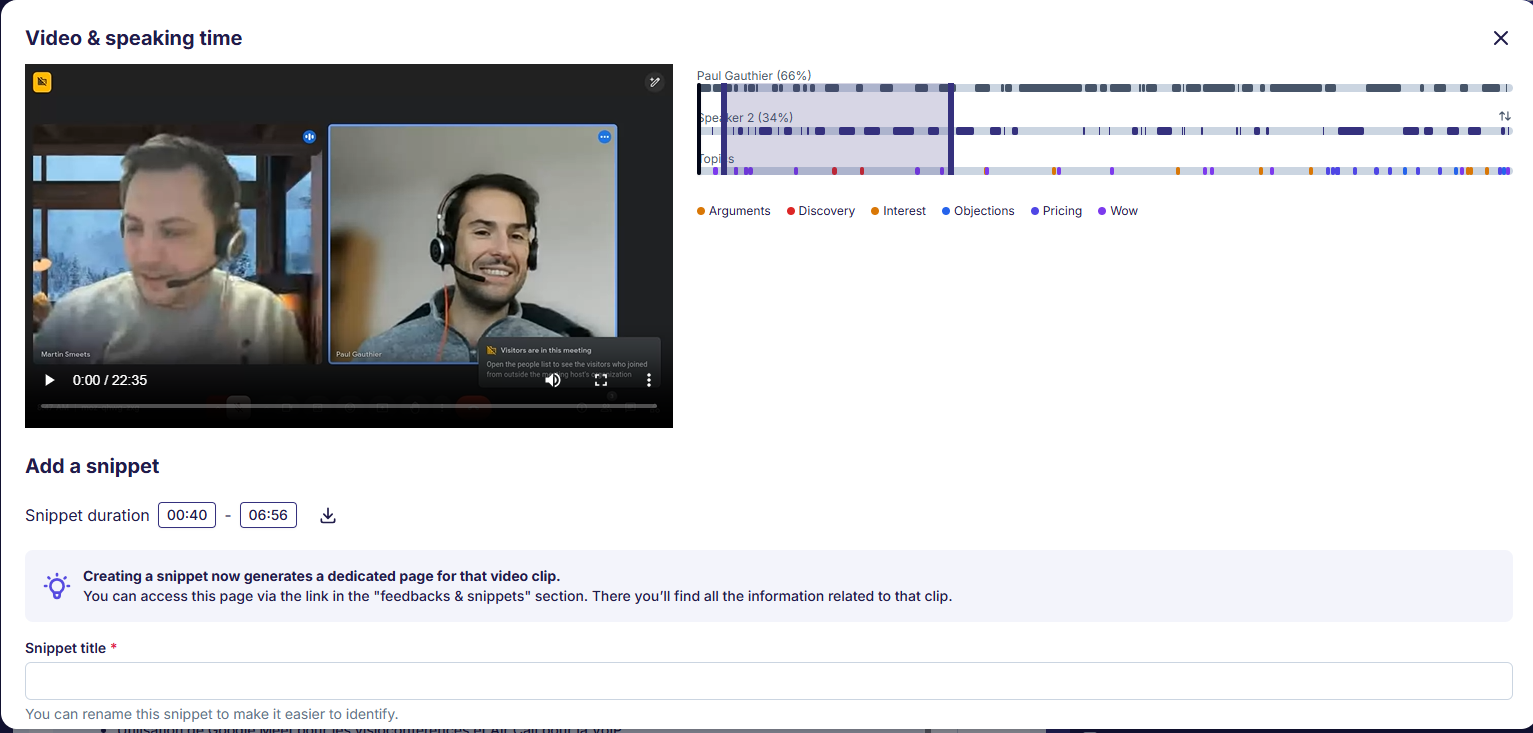The width and height of the screenshot is (1533, 733).
Task: Click the 'Snippet duration' label
Action: (87, 516)
